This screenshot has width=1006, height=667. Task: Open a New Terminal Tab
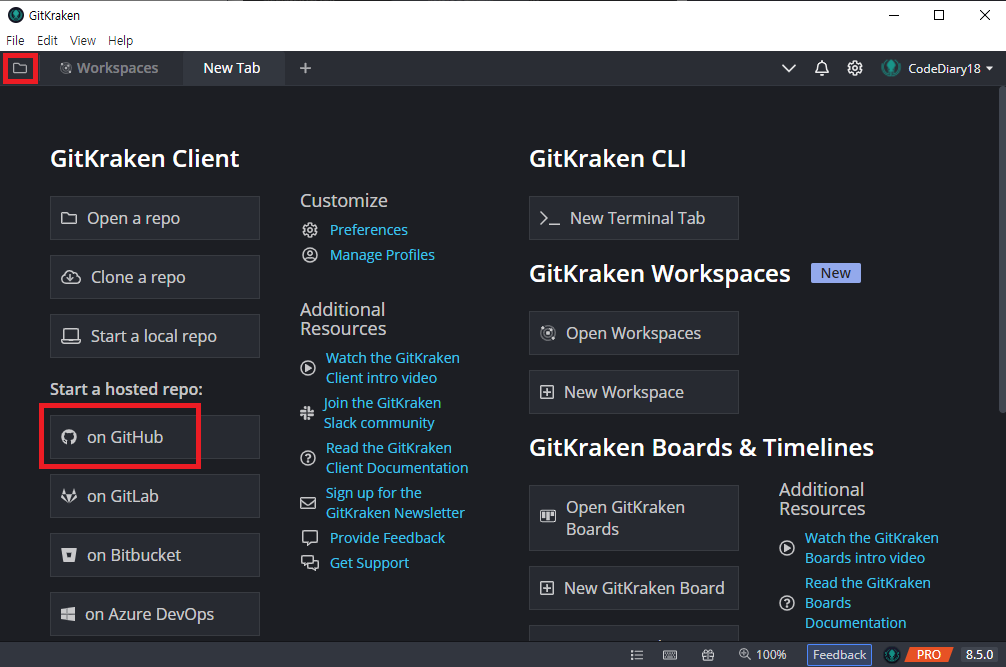click(x=633, y=218)
